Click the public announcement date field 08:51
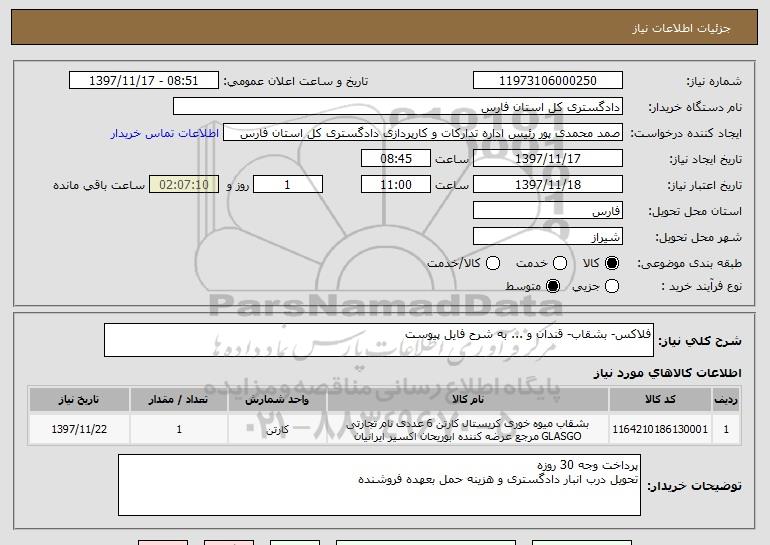The image size is (770, 545). pos(144,81)
